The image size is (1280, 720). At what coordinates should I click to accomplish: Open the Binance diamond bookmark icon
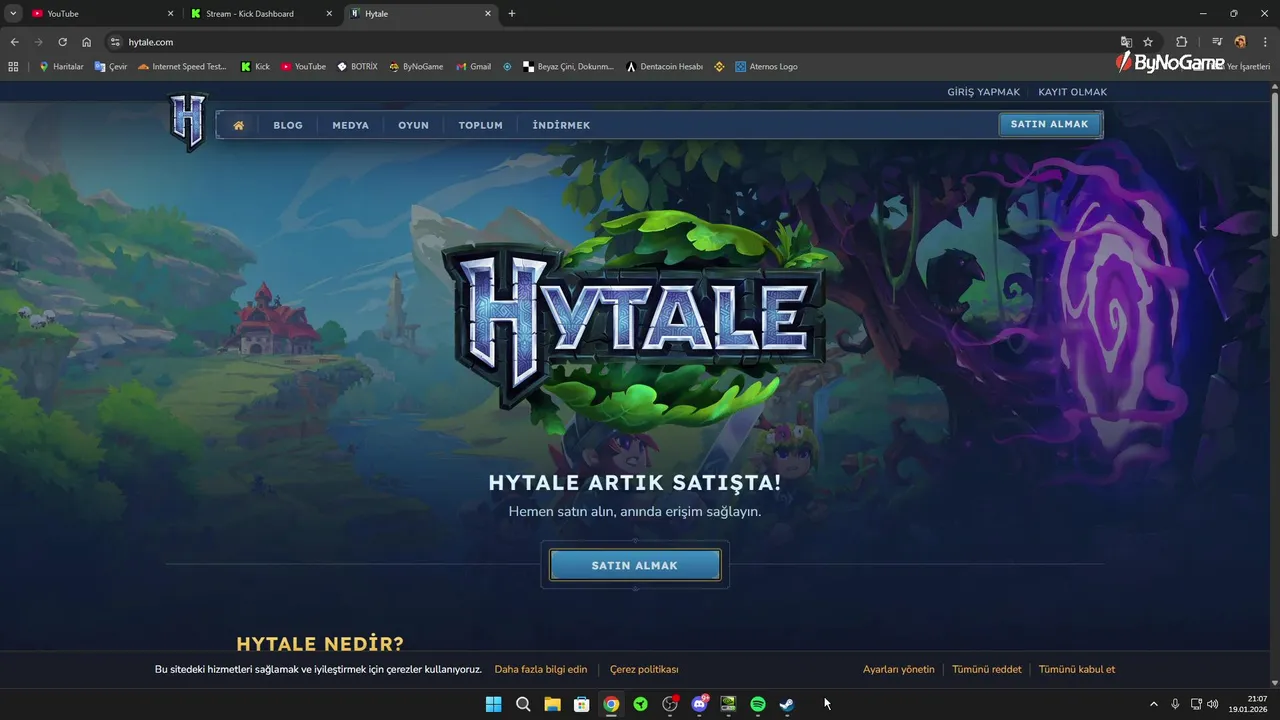point(718,67)
